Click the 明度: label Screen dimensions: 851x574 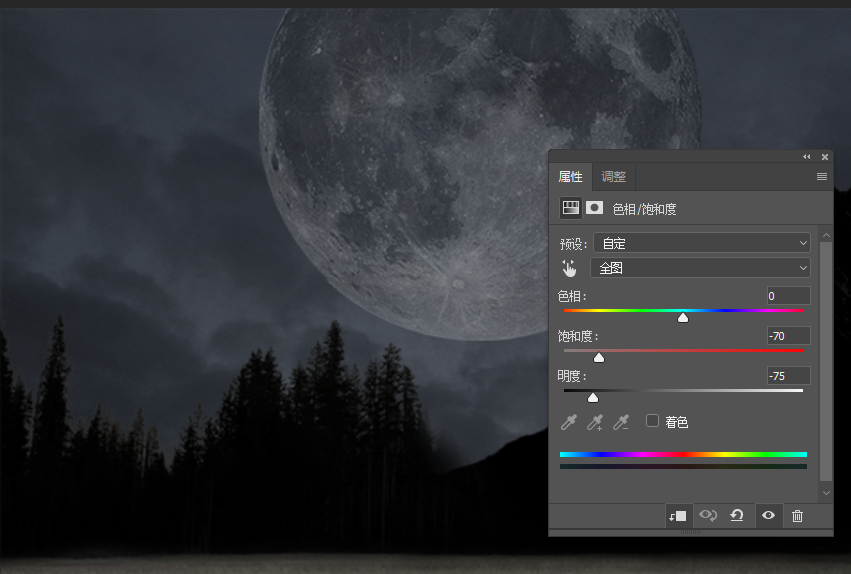[x=572, y=376]
